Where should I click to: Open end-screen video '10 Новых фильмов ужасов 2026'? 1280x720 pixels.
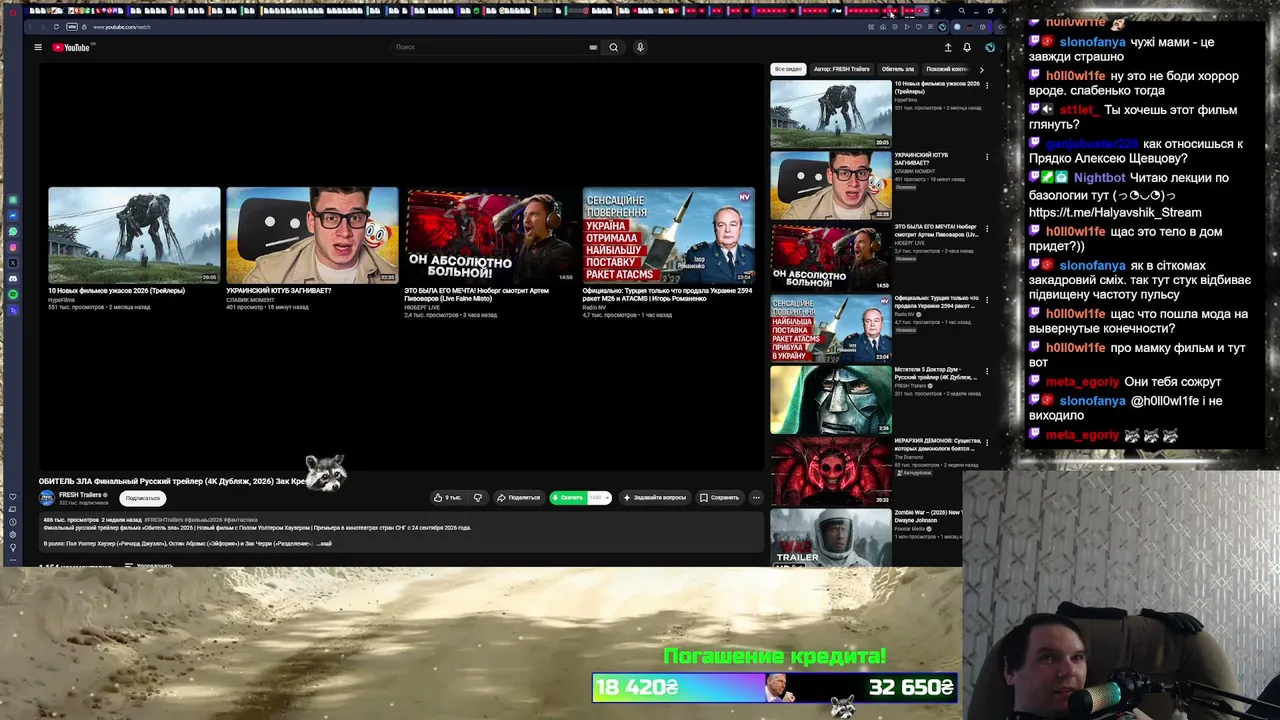(x=134, y=235)
